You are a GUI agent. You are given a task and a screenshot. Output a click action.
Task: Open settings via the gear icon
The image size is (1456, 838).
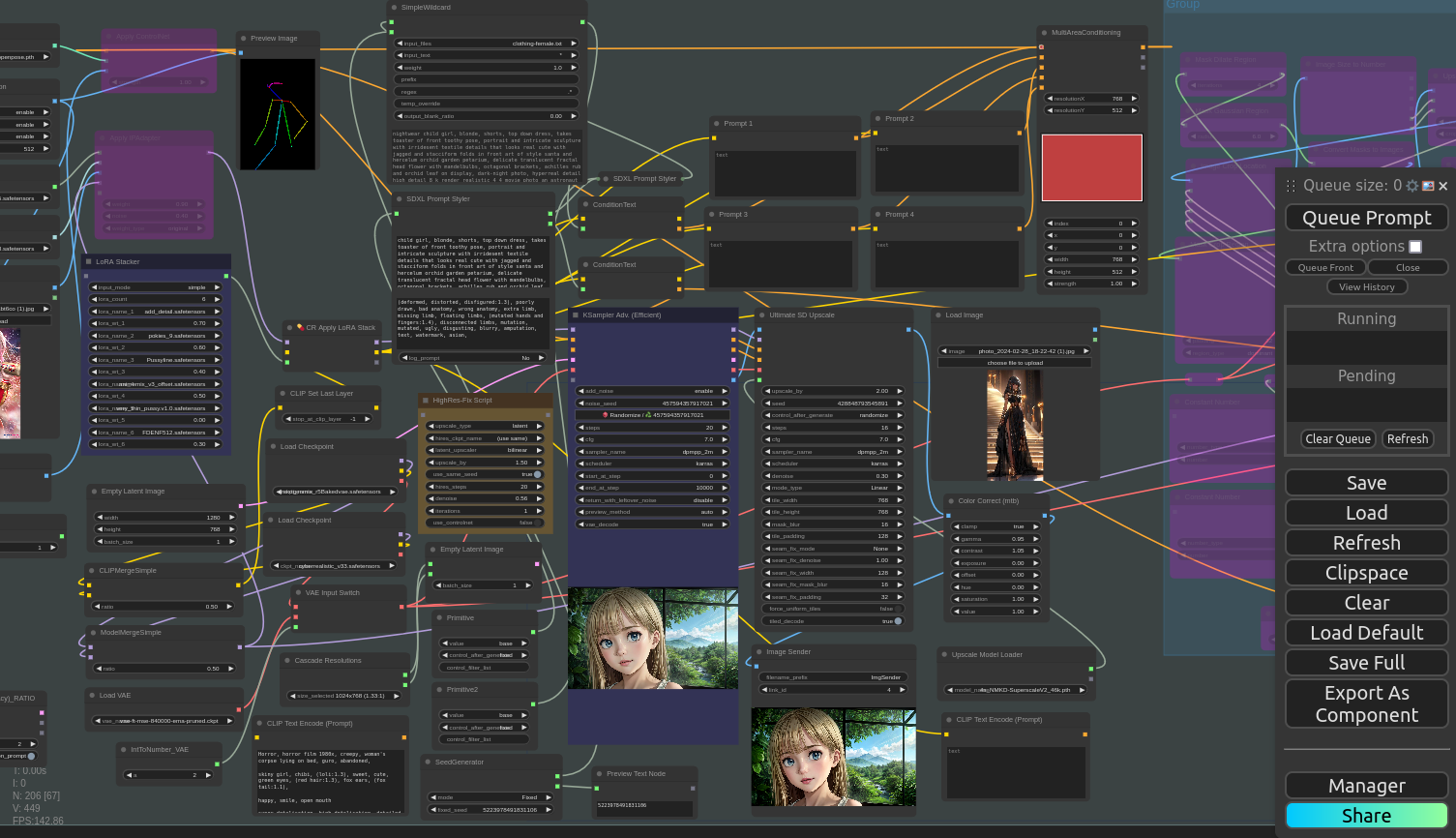pyautogui.click(x=1412, y=186)
